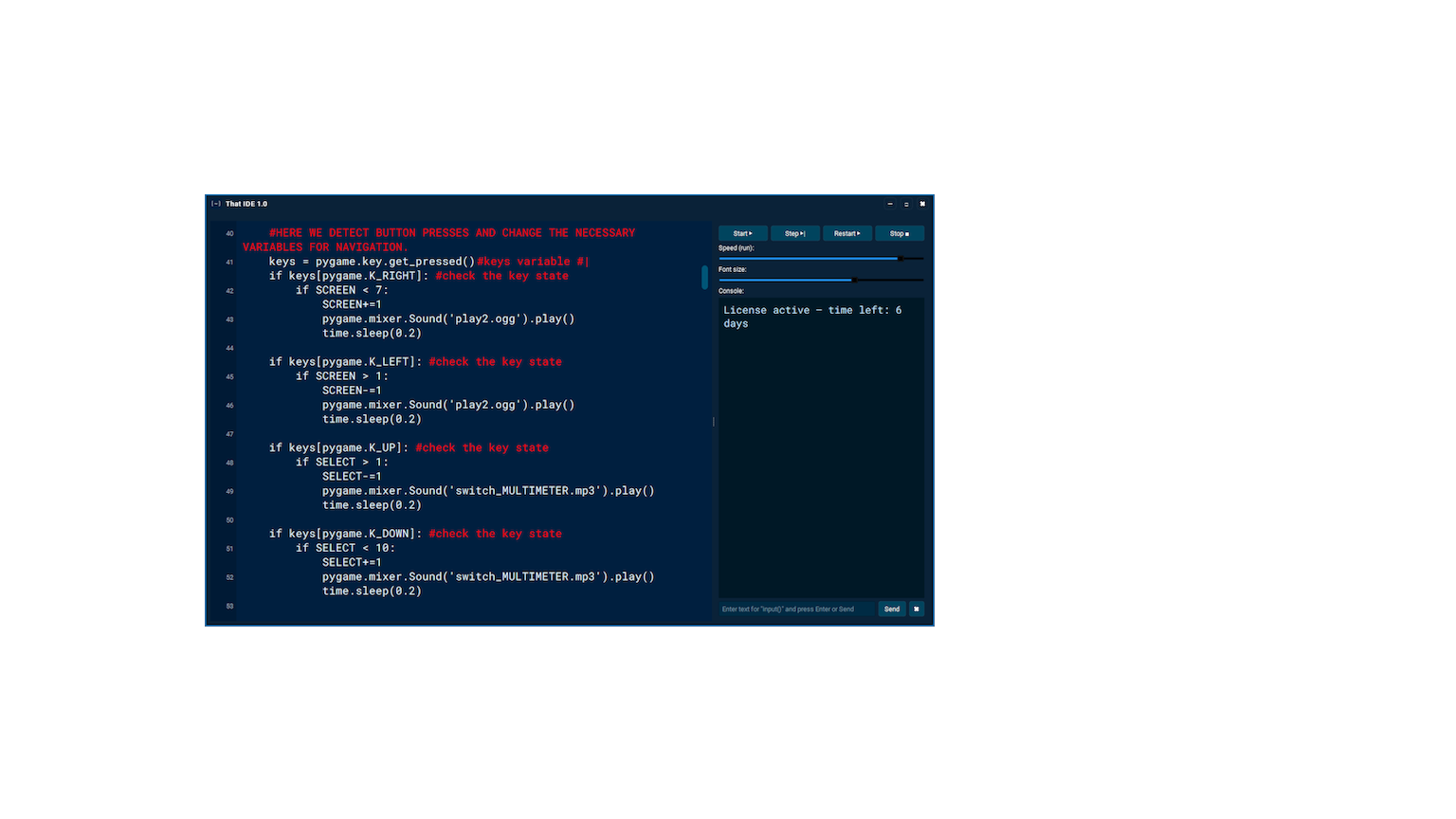Click the "Speed (run):" label

[x=737, y=248]
